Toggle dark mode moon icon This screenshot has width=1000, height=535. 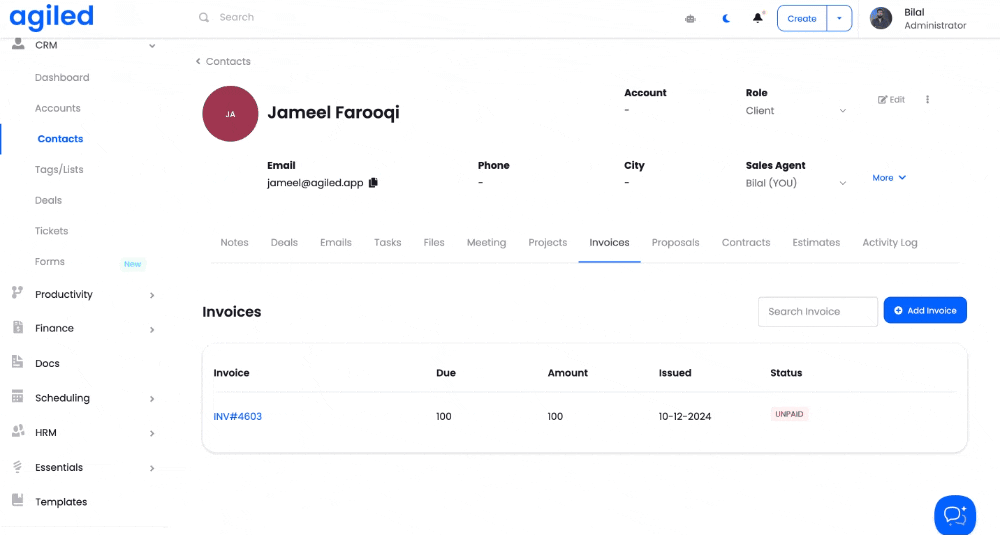(x=726, y=18)
